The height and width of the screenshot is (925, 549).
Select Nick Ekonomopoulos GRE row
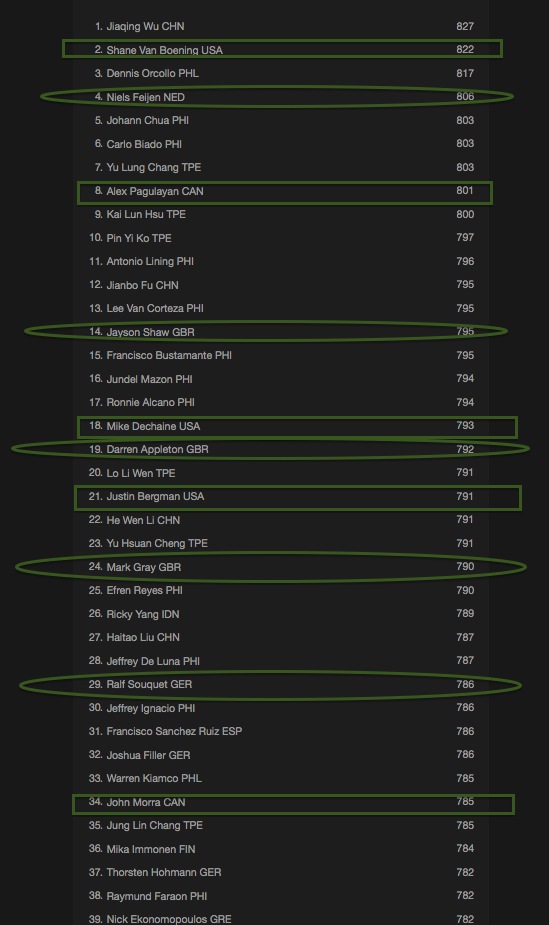tap(284, 919)
